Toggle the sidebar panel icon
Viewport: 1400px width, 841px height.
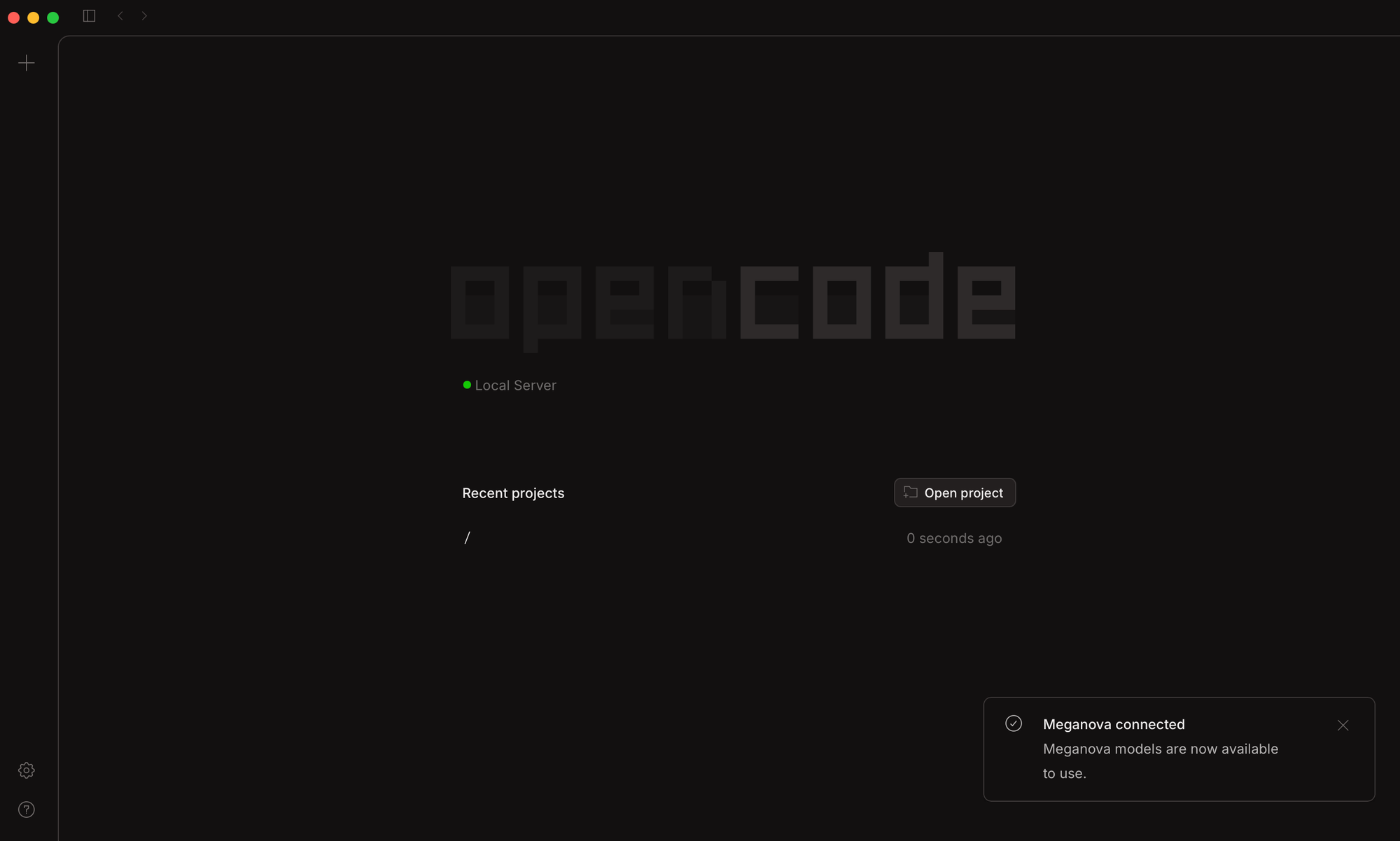[x=89, y=16]
